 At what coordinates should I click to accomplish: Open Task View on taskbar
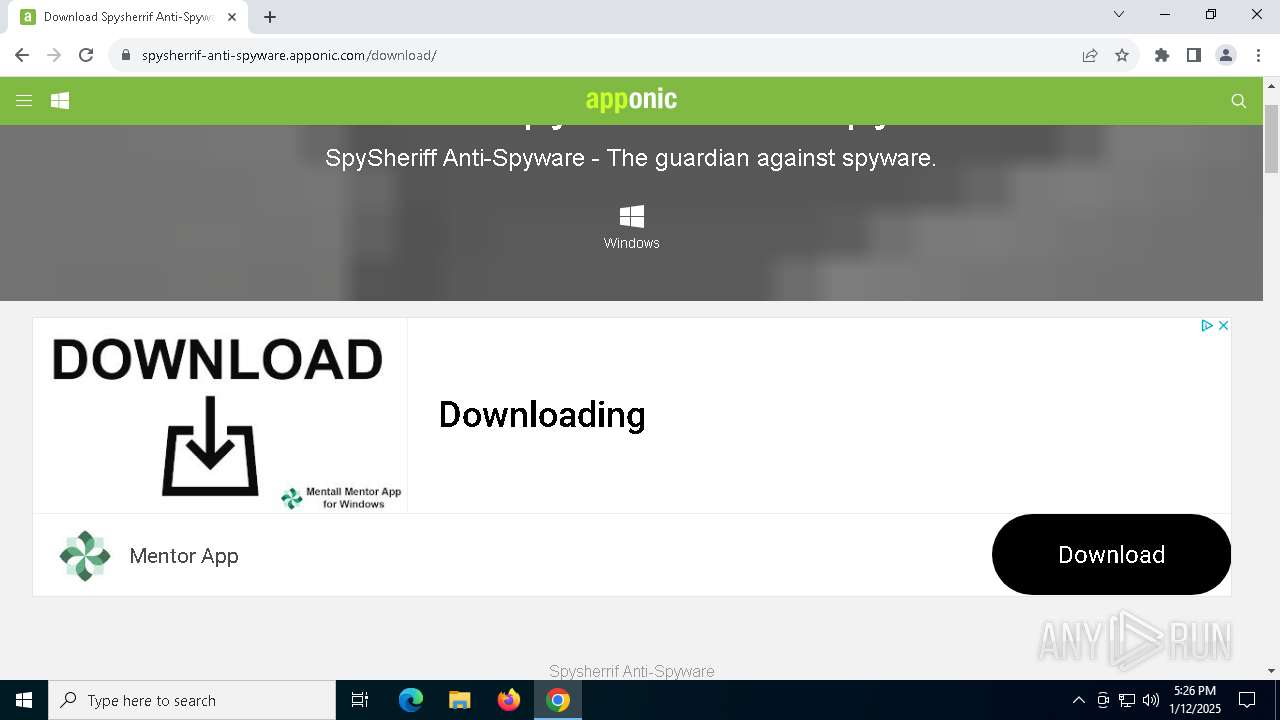click(x=360, y=700)
